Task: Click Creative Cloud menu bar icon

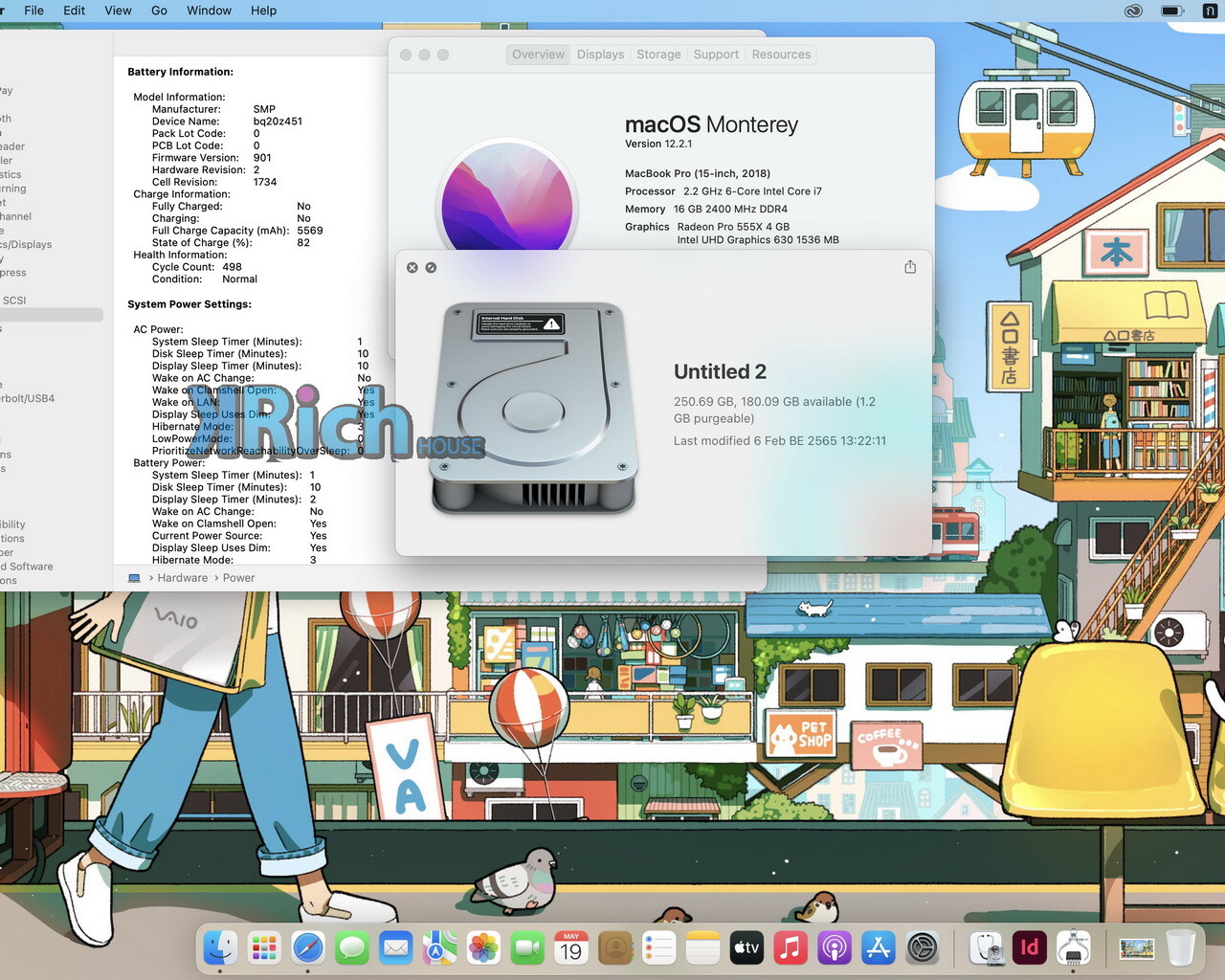Action: [1133, 11]
